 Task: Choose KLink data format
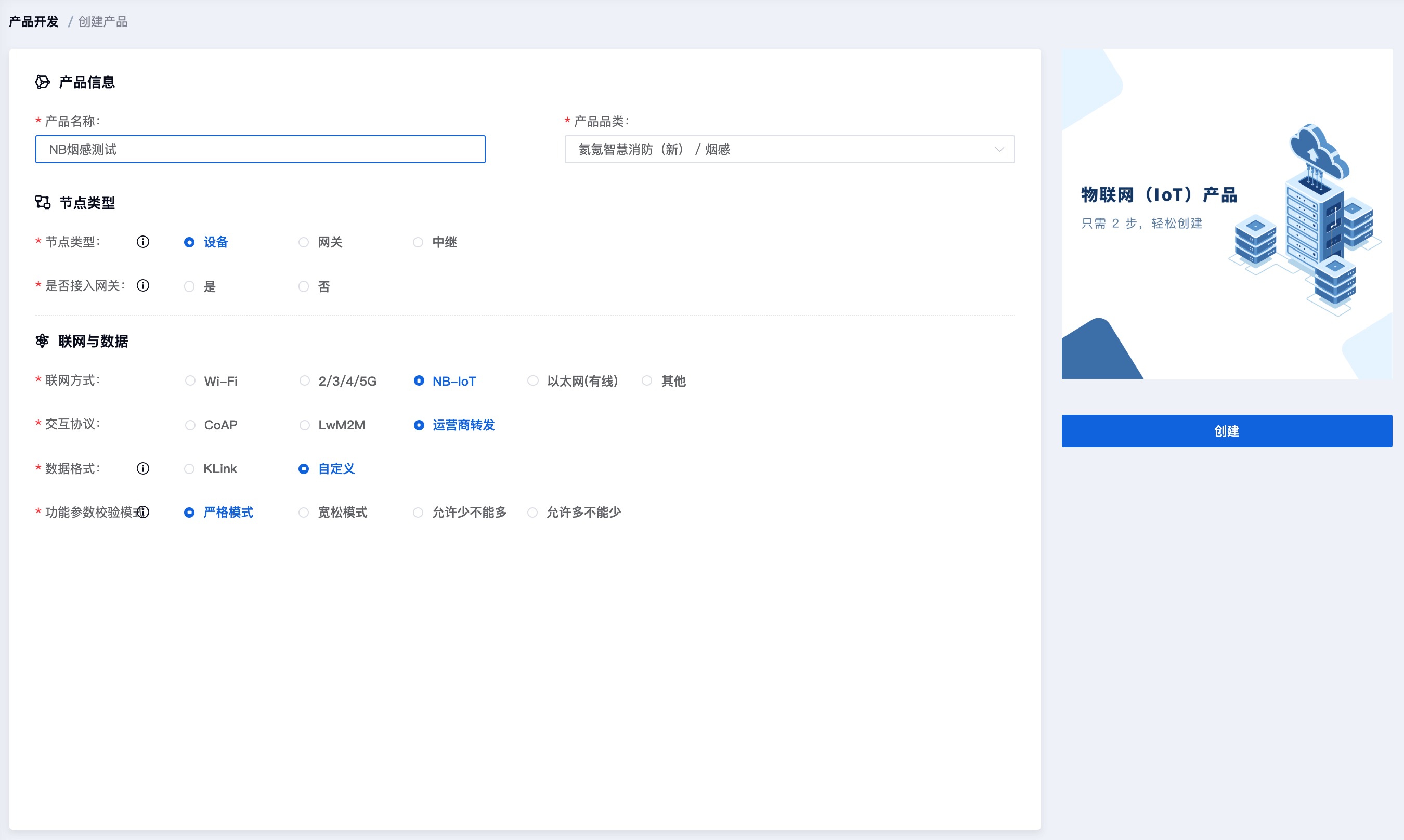pos(190,469)
